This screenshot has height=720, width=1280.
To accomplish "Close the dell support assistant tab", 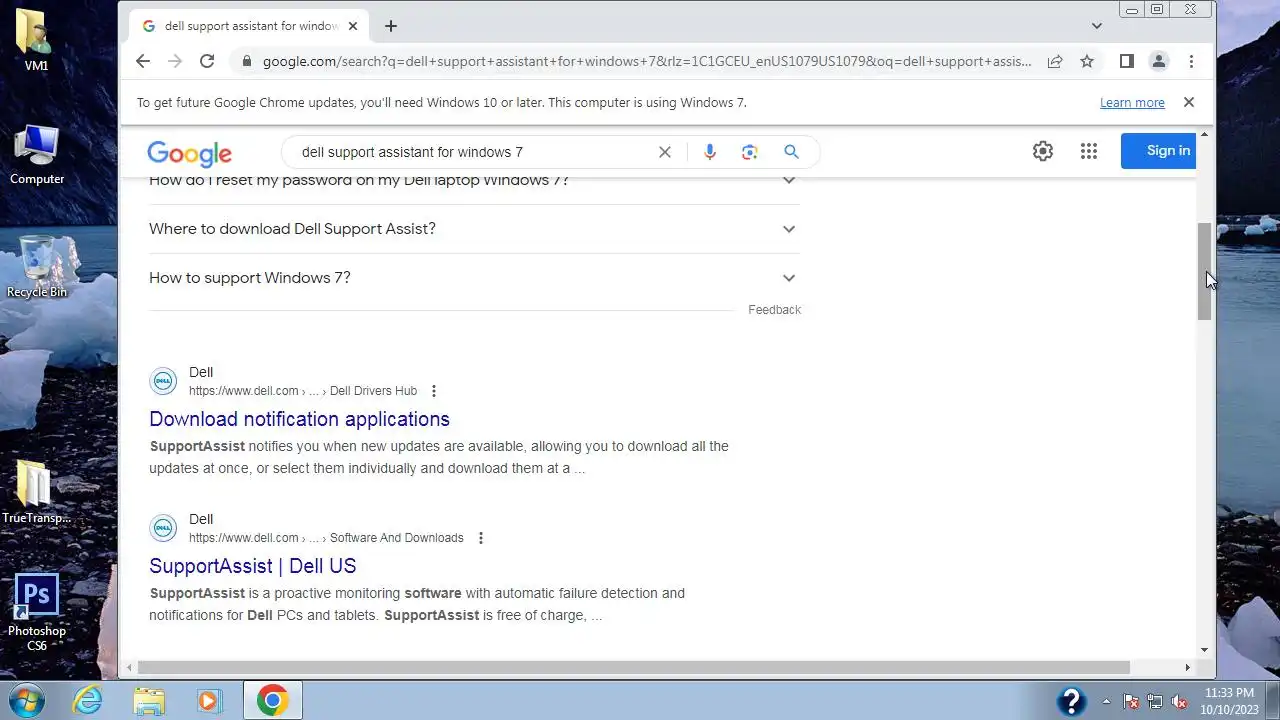I will tap(353, 26).
